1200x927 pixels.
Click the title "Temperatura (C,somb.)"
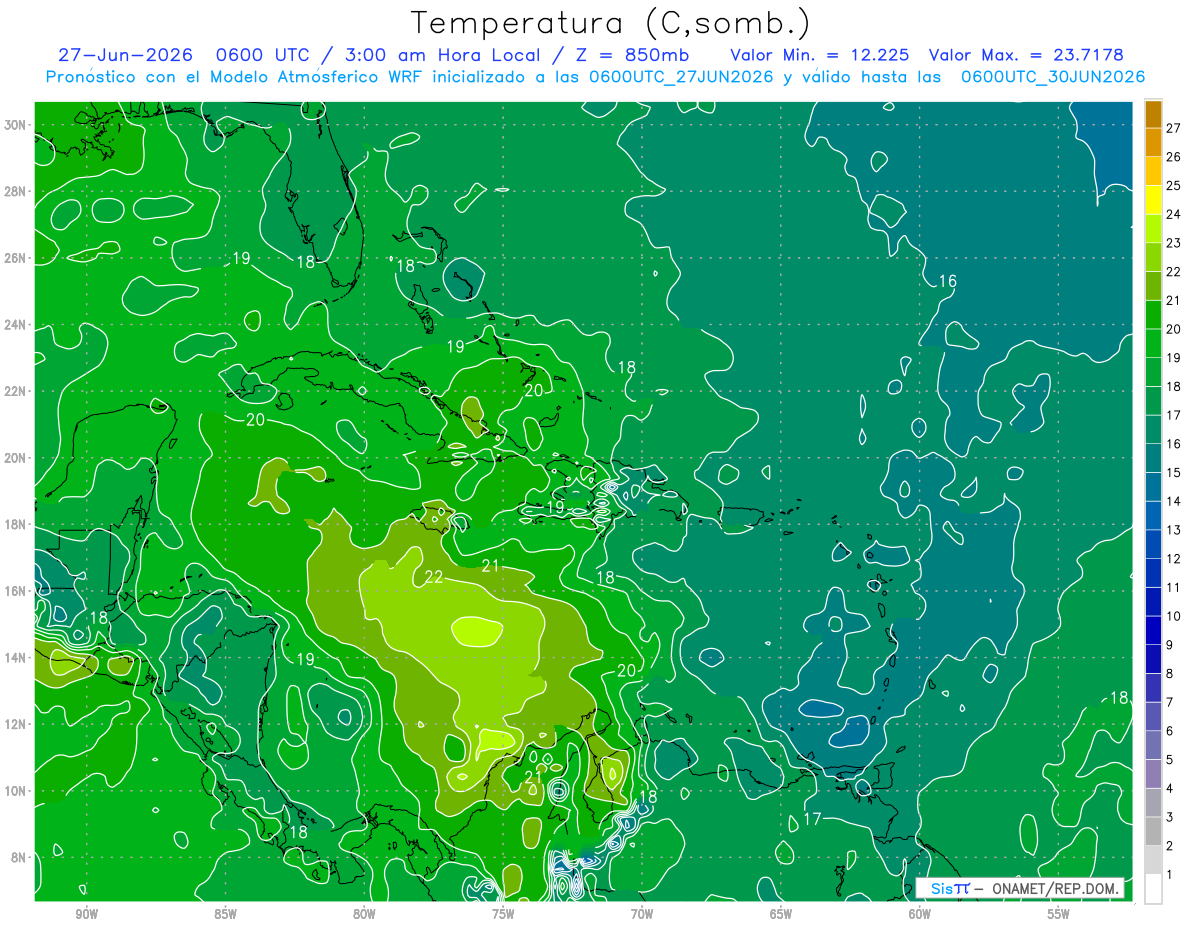coord(610,23)
